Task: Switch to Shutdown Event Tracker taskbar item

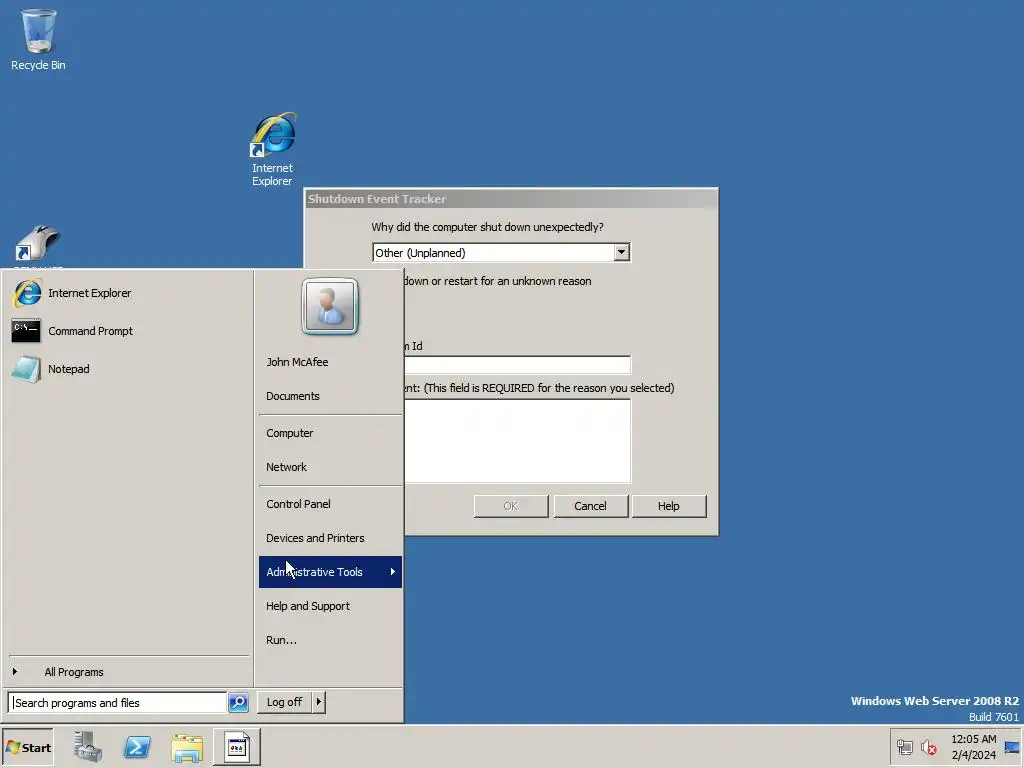Action: 236,746
